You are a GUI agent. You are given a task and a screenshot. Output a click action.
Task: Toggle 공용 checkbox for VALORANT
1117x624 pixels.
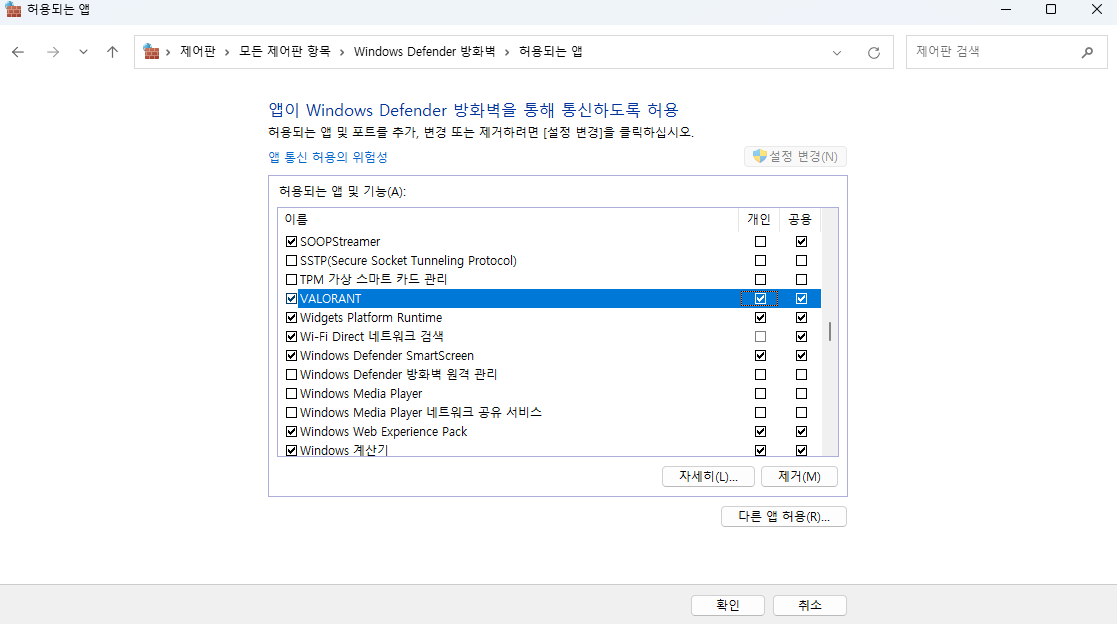[801, 298]
